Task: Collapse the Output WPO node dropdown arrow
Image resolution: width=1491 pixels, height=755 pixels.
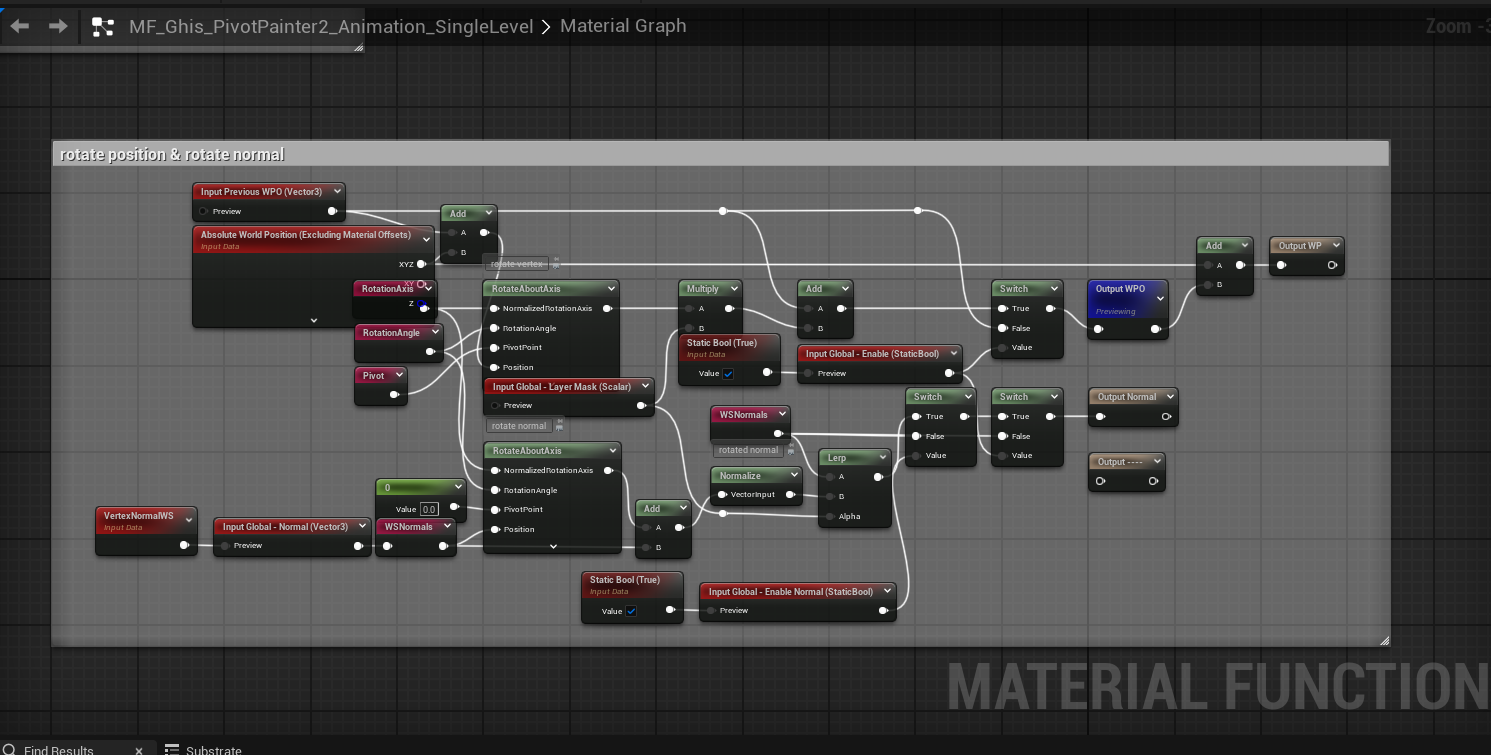Action: tap(1160, 298)
